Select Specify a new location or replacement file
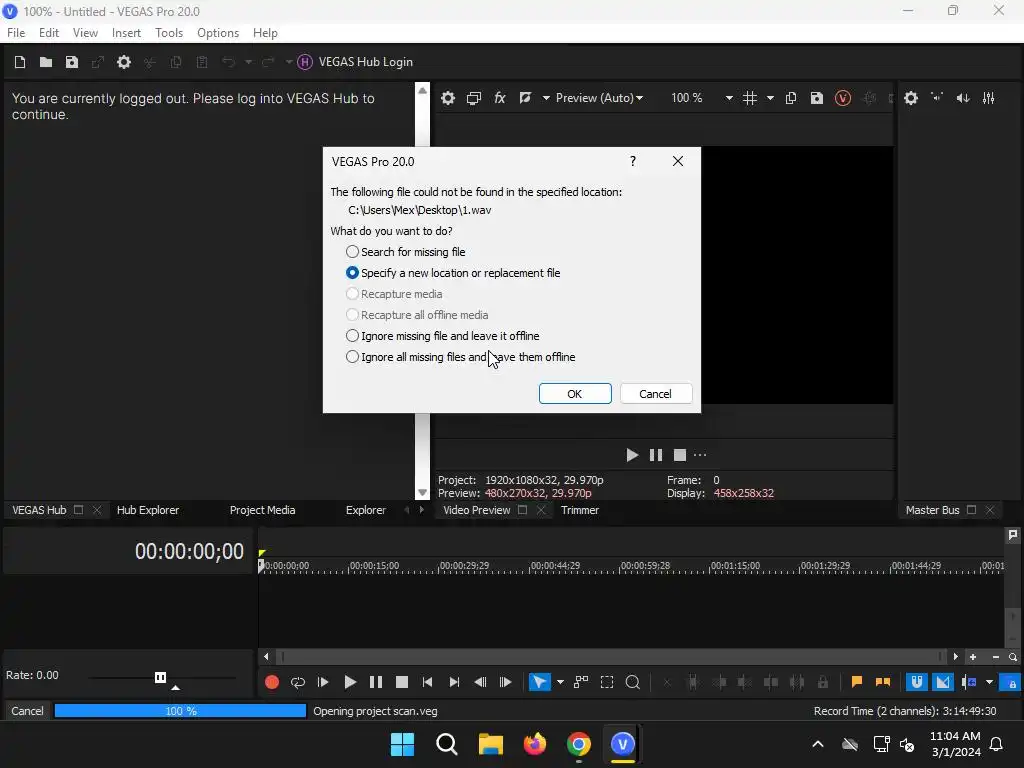This screenshot has height=768, width=1024. (453, 273)
